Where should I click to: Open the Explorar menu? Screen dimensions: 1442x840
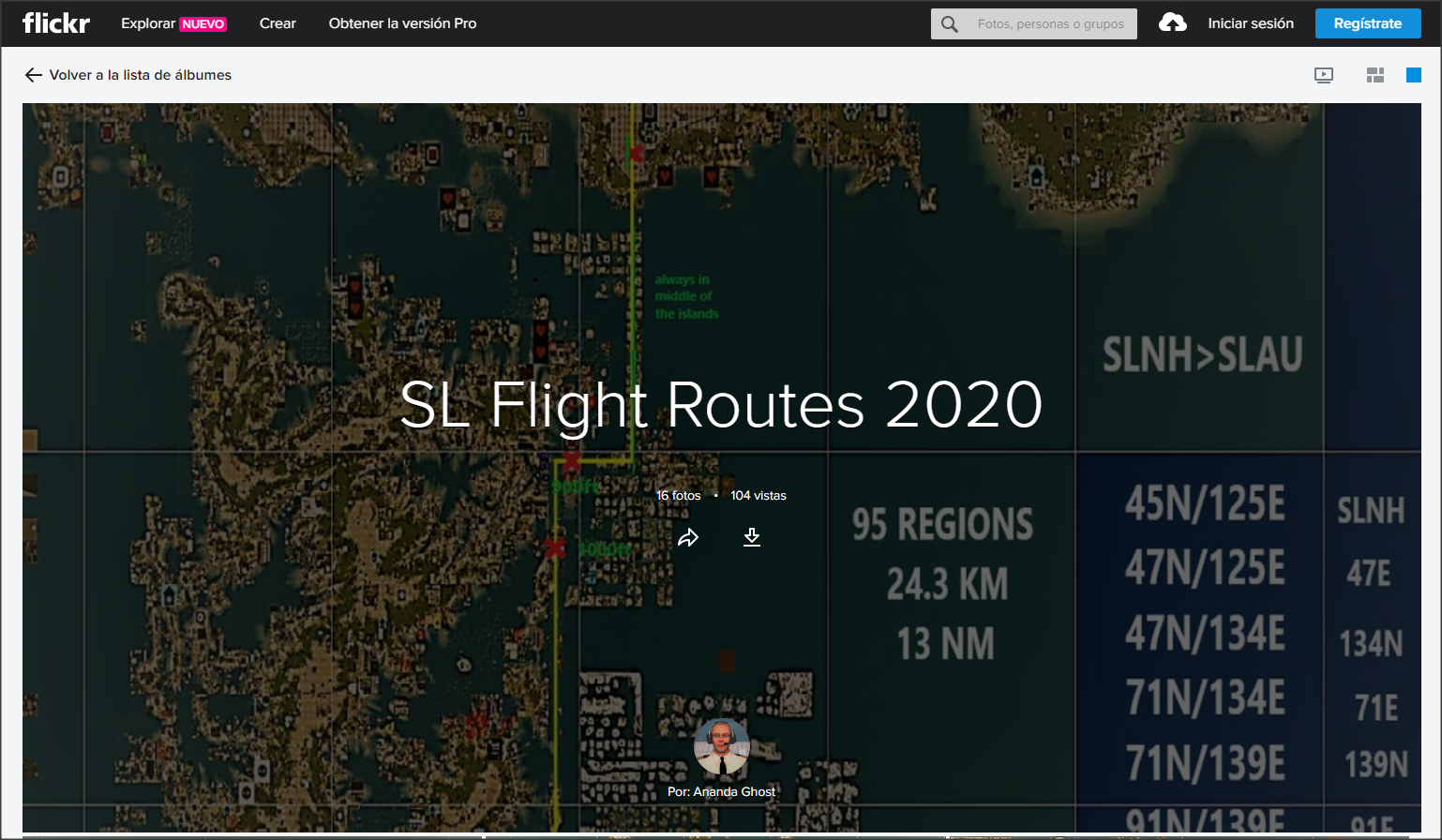pyautogui.click(x=147, y=23)
